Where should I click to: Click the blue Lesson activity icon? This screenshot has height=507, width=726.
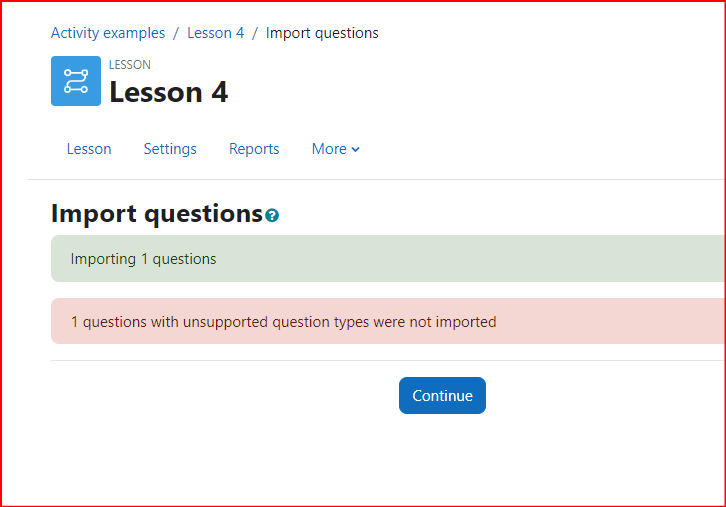point(76,81)
